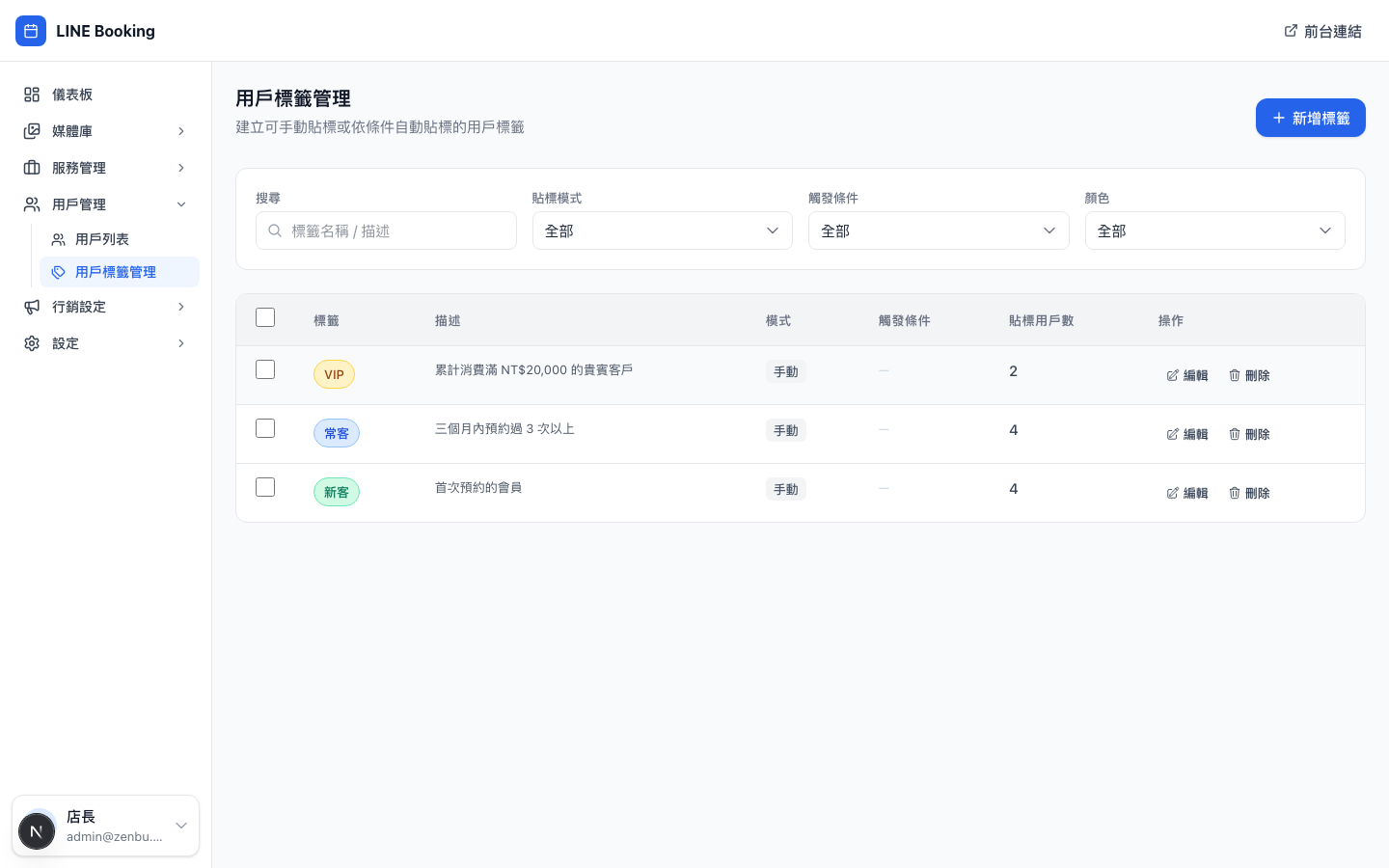1389x868 pixels.
Task: Open the 顏色 filter dropdown
Action: coord(1215,231)
